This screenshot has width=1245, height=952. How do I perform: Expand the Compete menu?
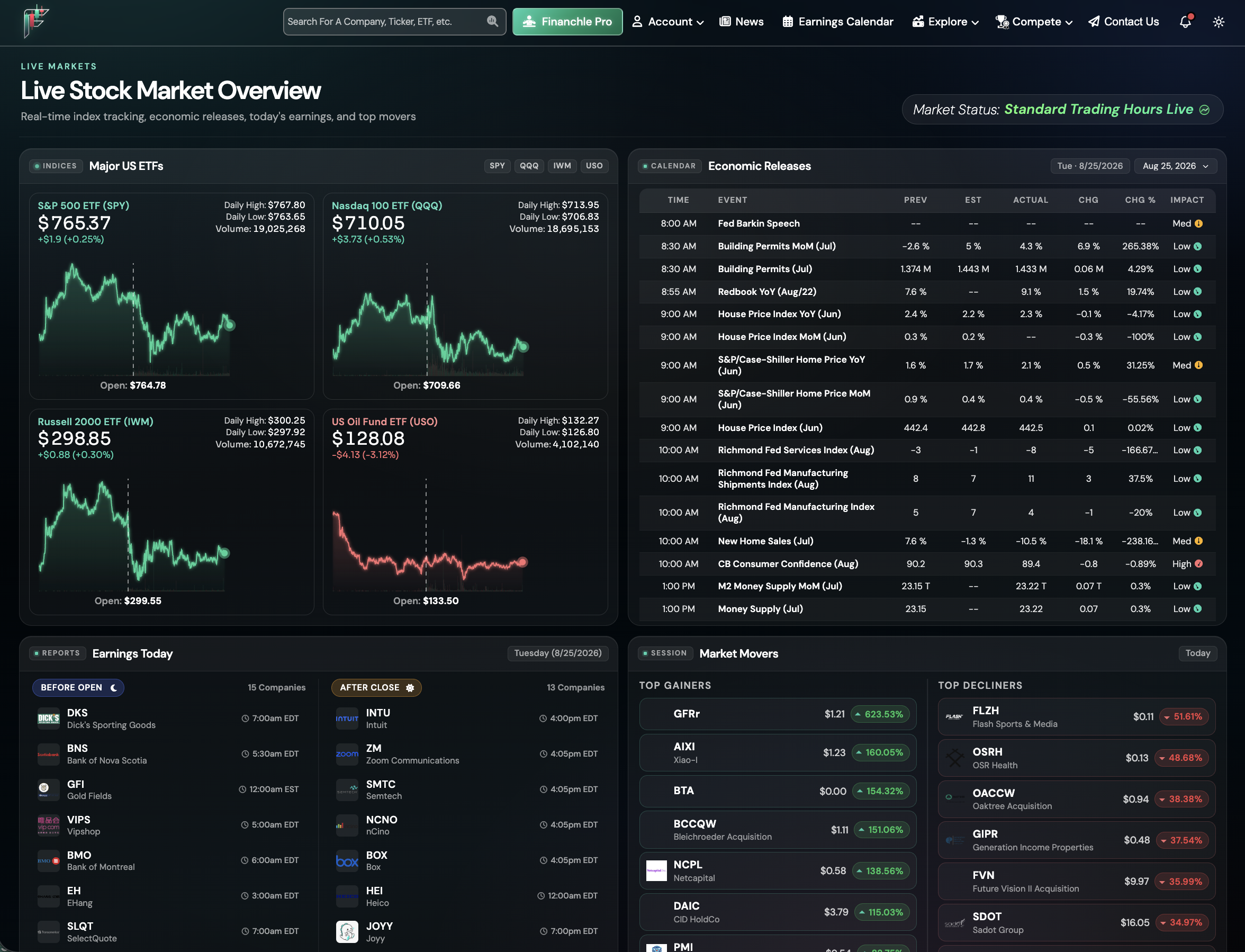click(1034, 22)
